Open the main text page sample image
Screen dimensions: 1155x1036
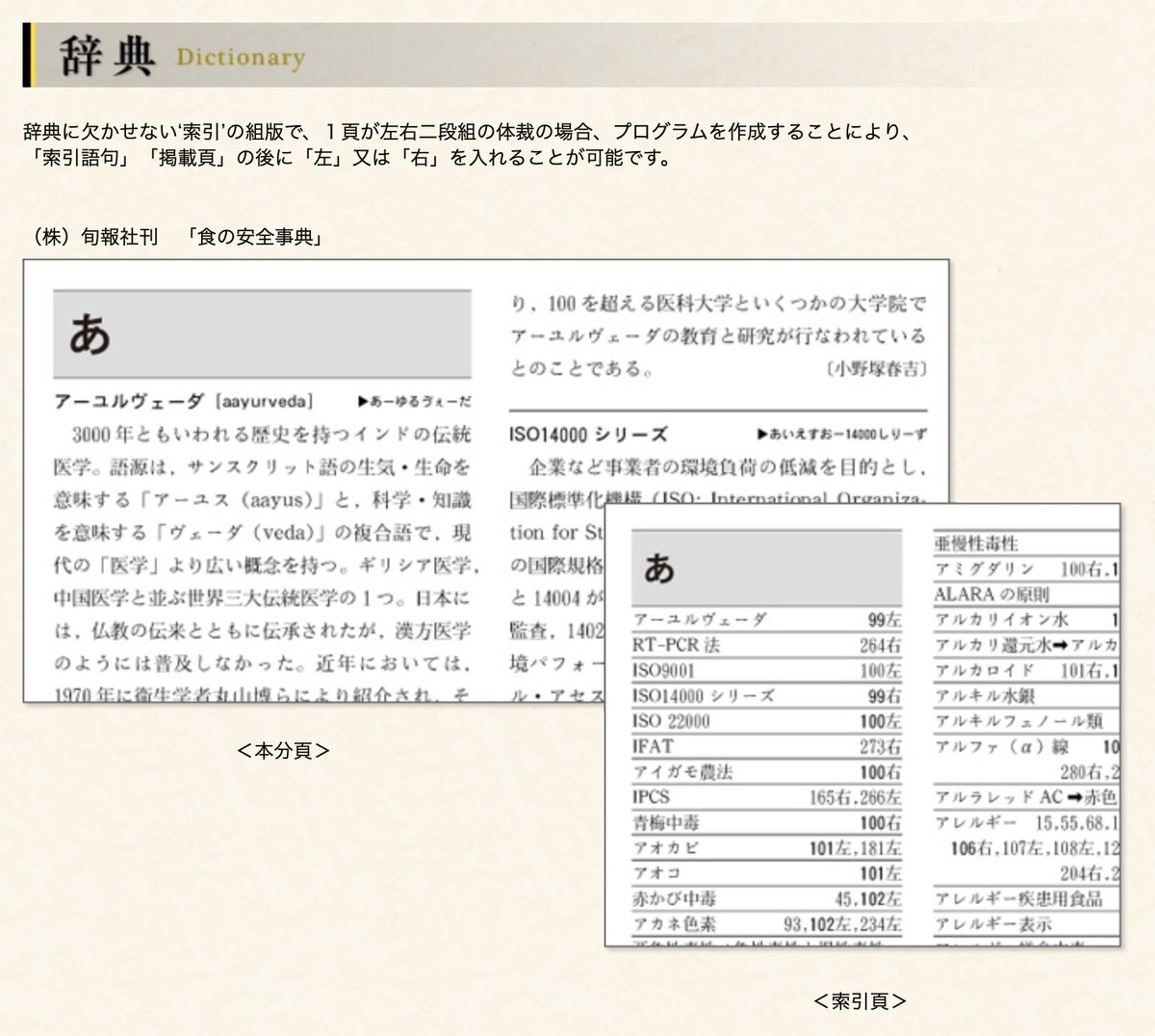(289, 481)
